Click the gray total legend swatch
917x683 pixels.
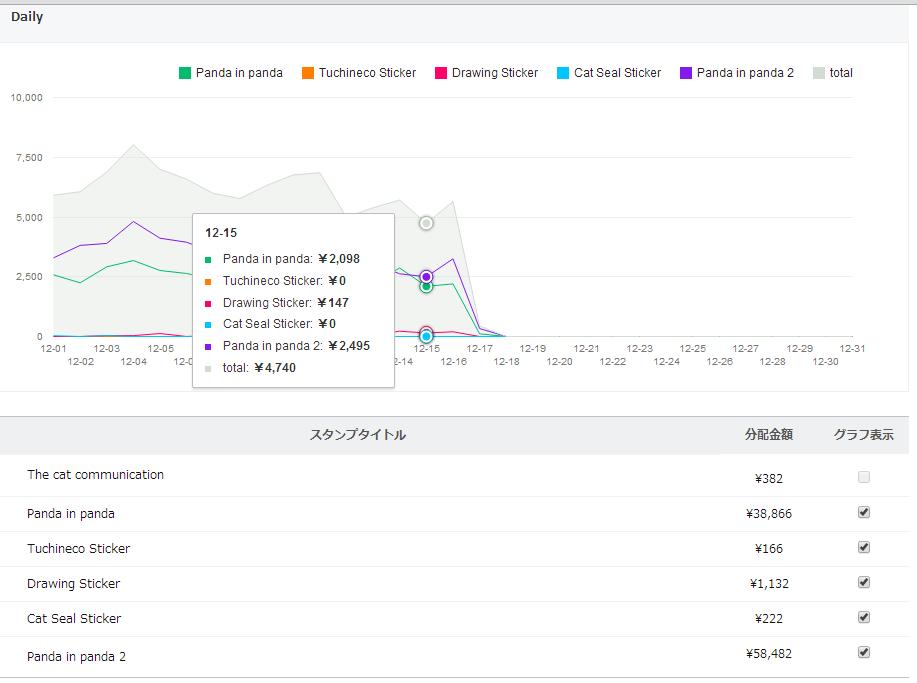819,73
